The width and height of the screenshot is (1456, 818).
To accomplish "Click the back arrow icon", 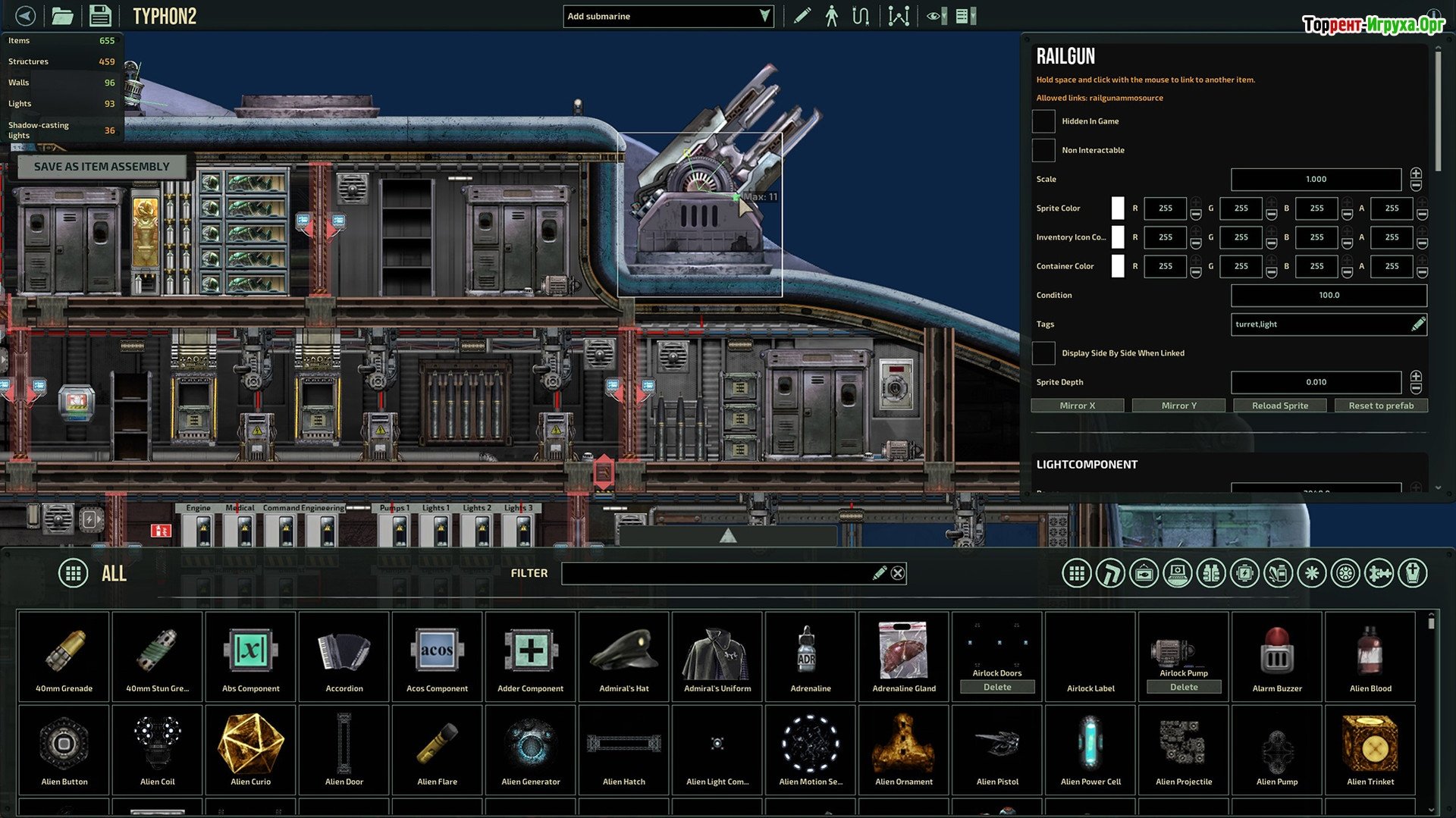I will (25, 16).
